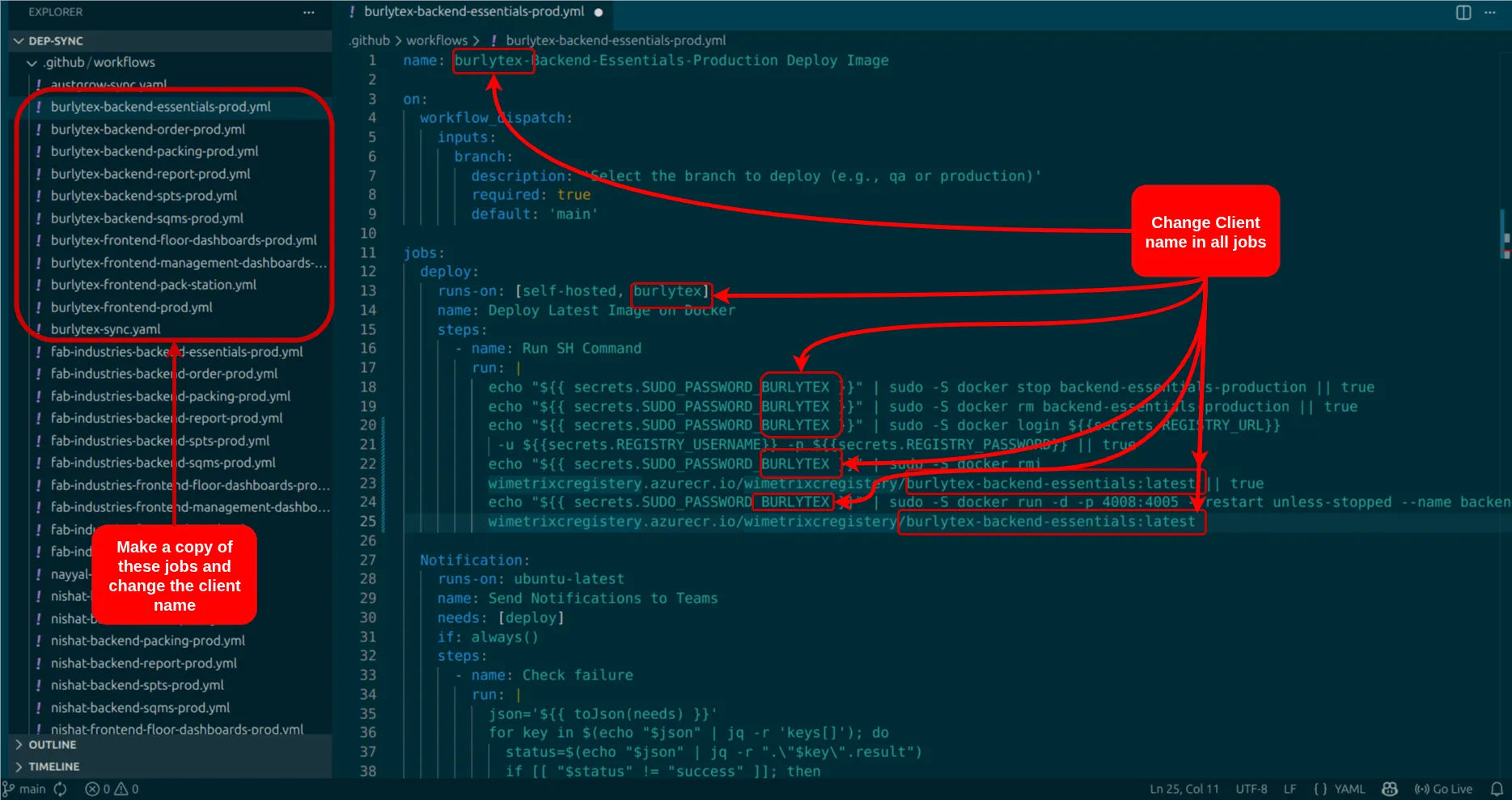Open the notifications bell
The width and height of the screenshot is (1512, 800).
point(1497,789)
